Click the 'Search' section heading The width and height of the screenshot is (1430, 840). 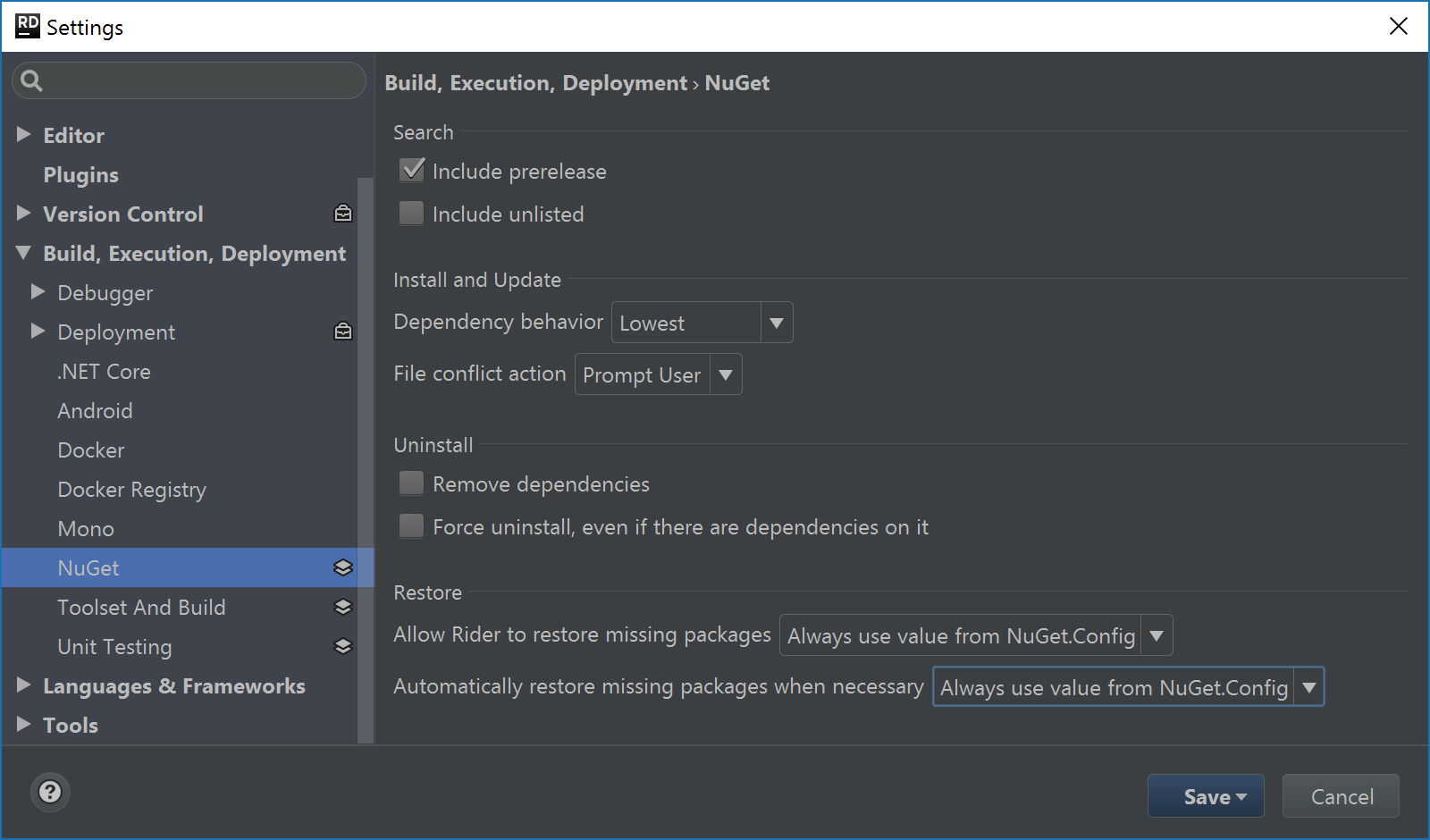[x=424, y=132]
